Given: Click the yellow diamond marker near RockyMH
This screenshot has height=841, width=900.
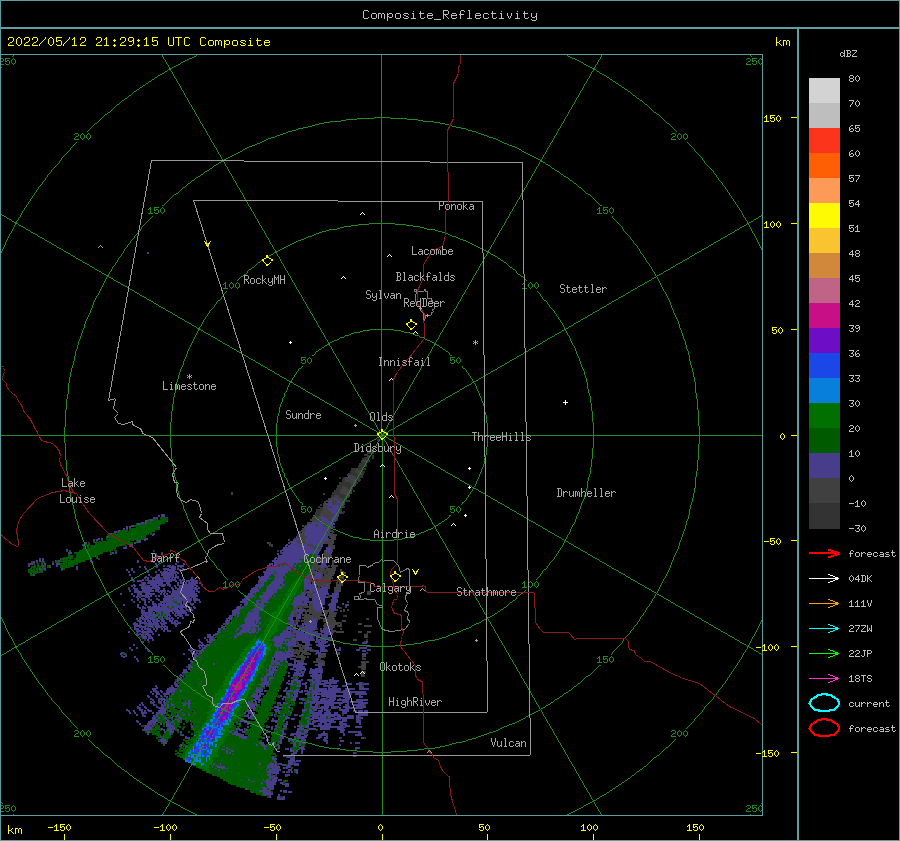Looking at the screenshot, I should (x=267, y=261).
